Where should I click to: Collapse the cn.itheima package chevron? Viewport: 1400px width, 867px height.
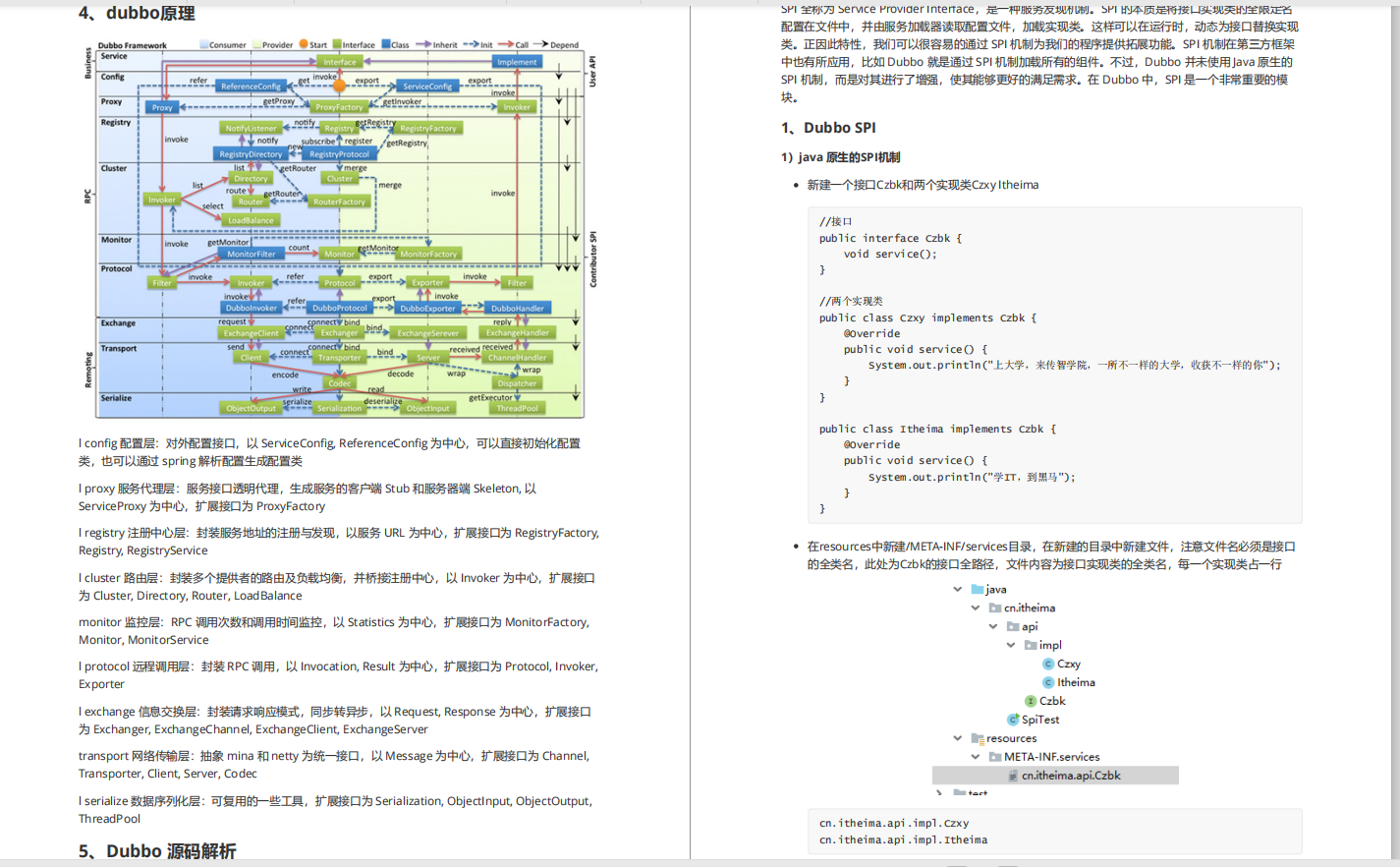tap(975, 608)
